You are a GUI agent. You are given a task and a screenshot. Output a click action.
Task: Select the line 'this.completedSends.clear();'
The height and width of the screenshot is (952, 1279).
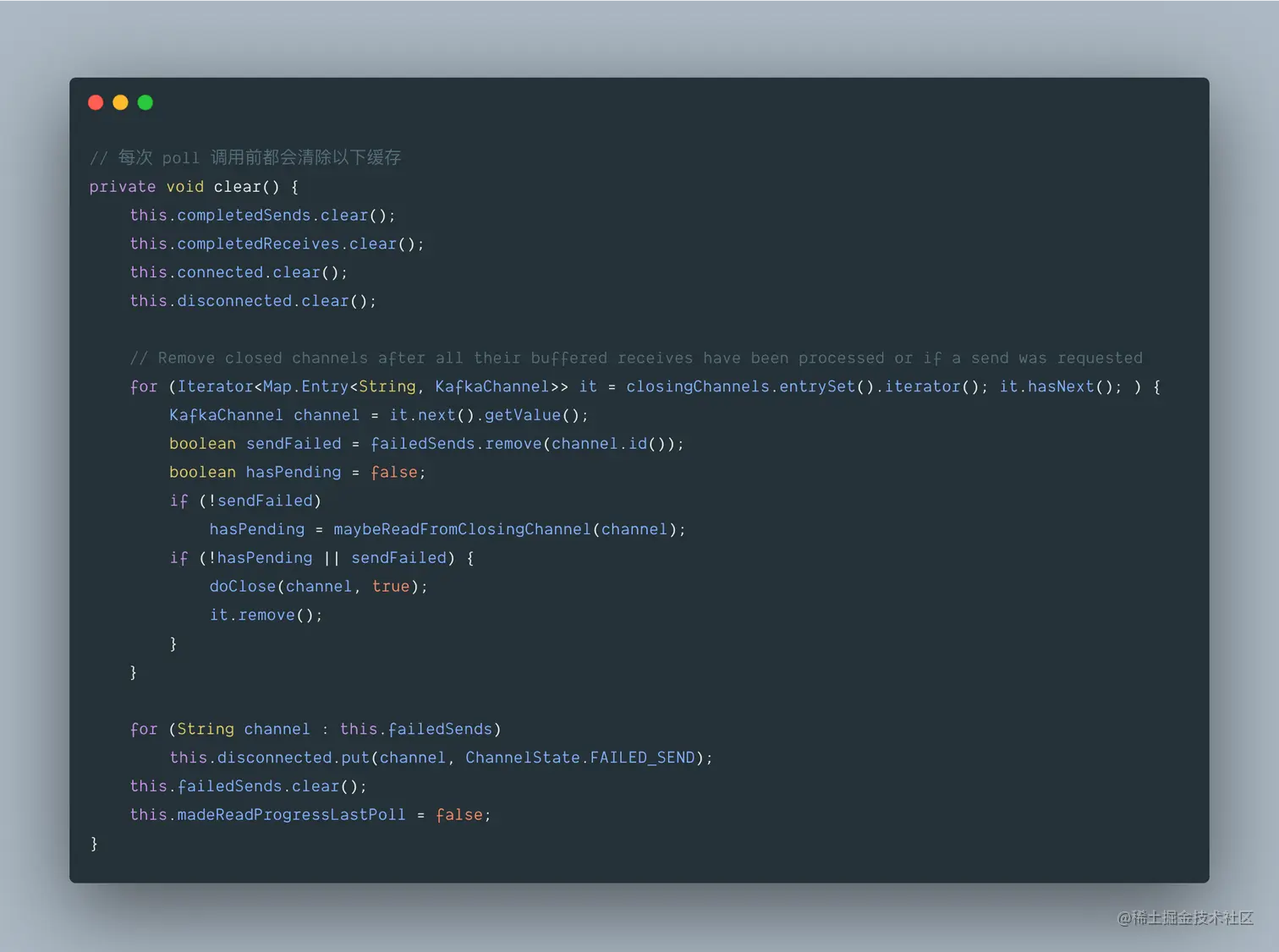tap(262, 216)
